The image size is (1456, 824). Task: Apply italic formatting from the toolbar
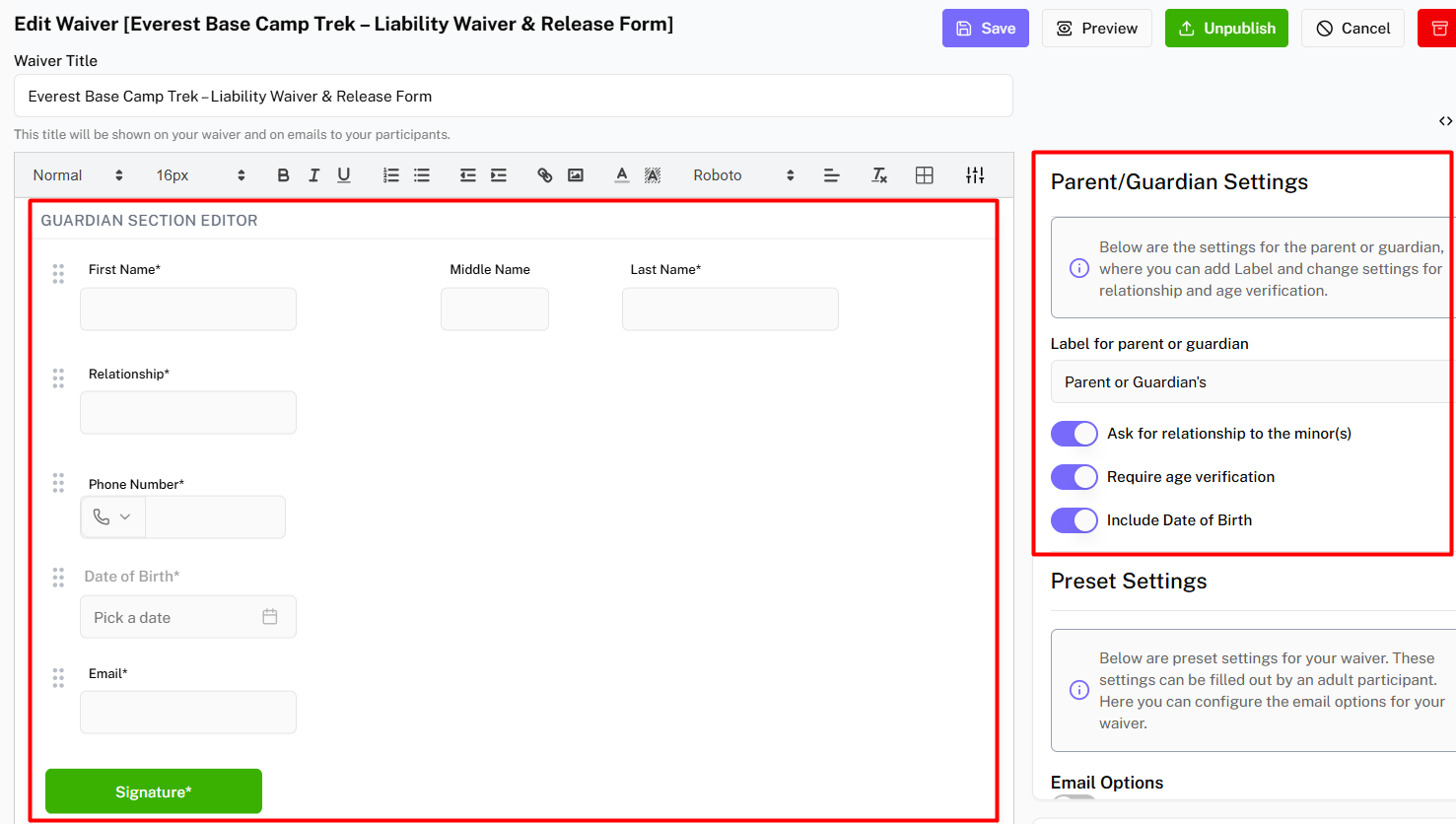point(313,175)
